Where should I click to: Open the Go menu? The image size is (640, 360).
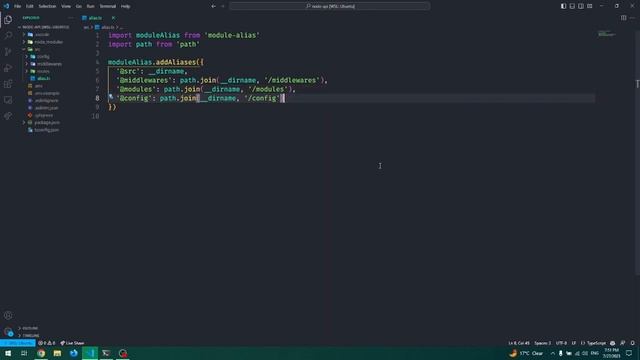coord(78,6)
